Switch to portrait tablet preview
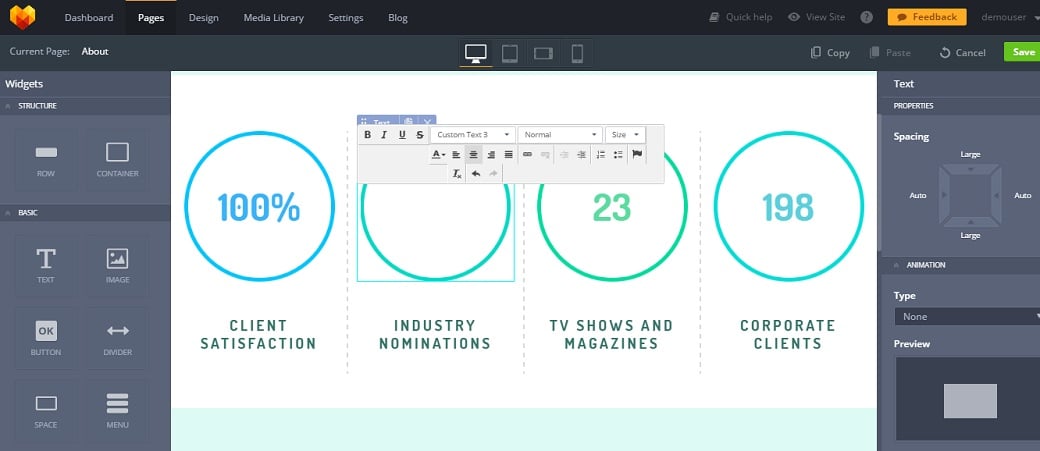The width and height of the screenshot is (1040, 451). tap(510, 53)
